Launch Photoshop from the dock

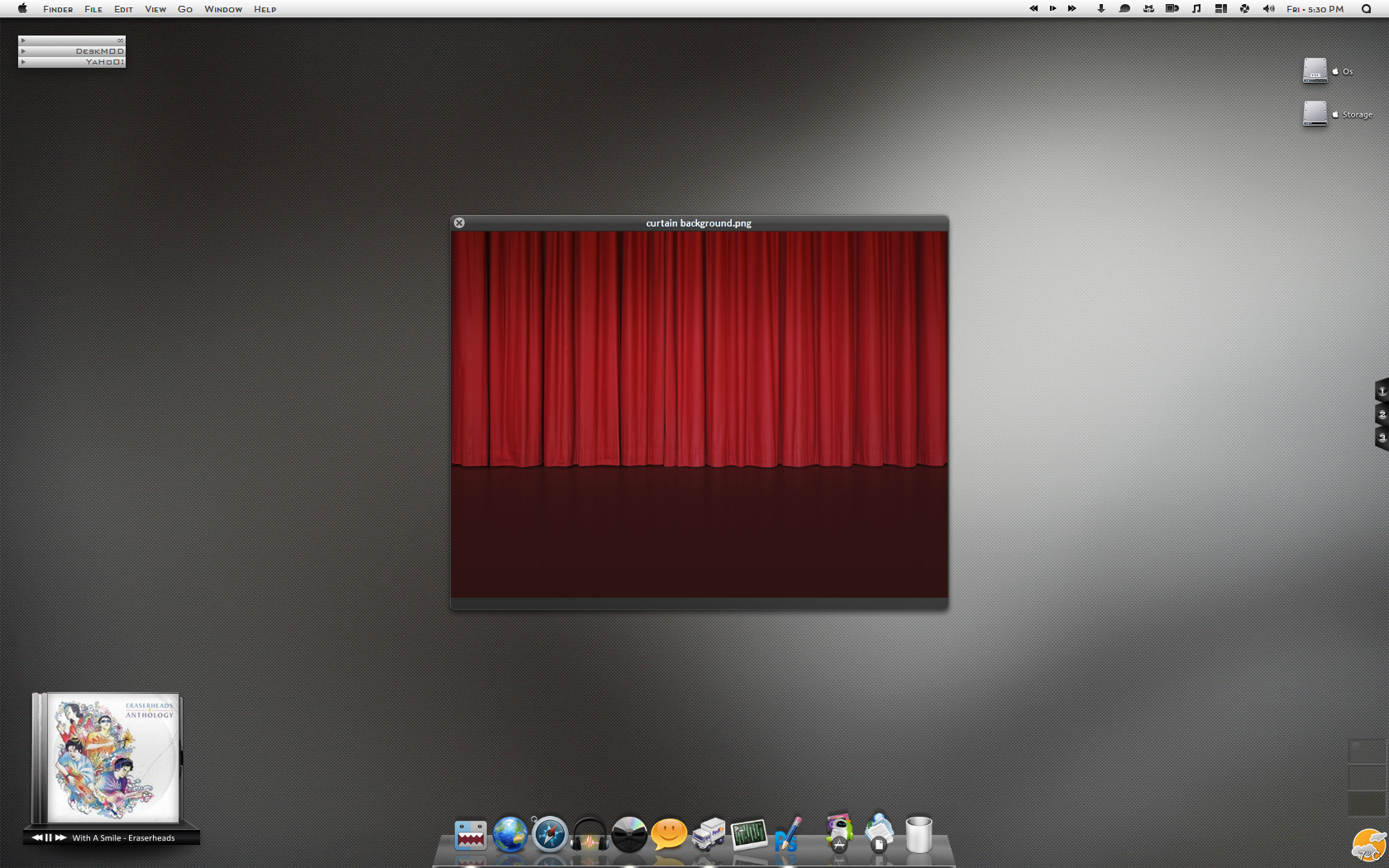788,835
